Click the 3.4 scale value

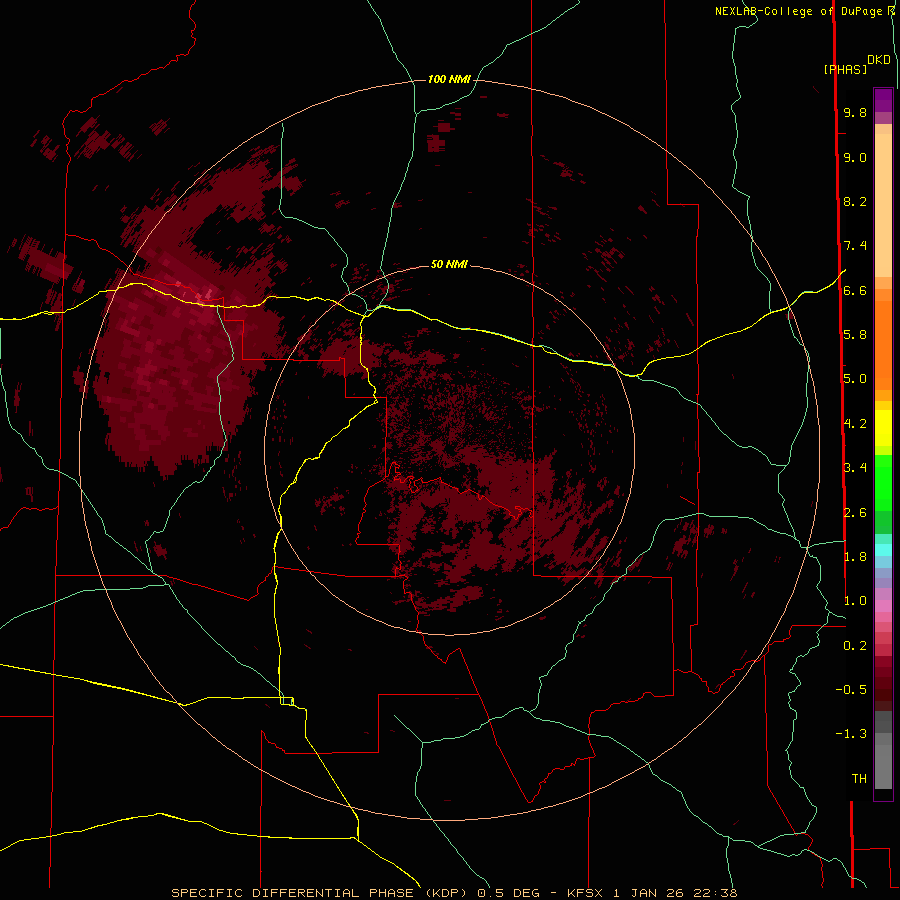click(855, 468)
